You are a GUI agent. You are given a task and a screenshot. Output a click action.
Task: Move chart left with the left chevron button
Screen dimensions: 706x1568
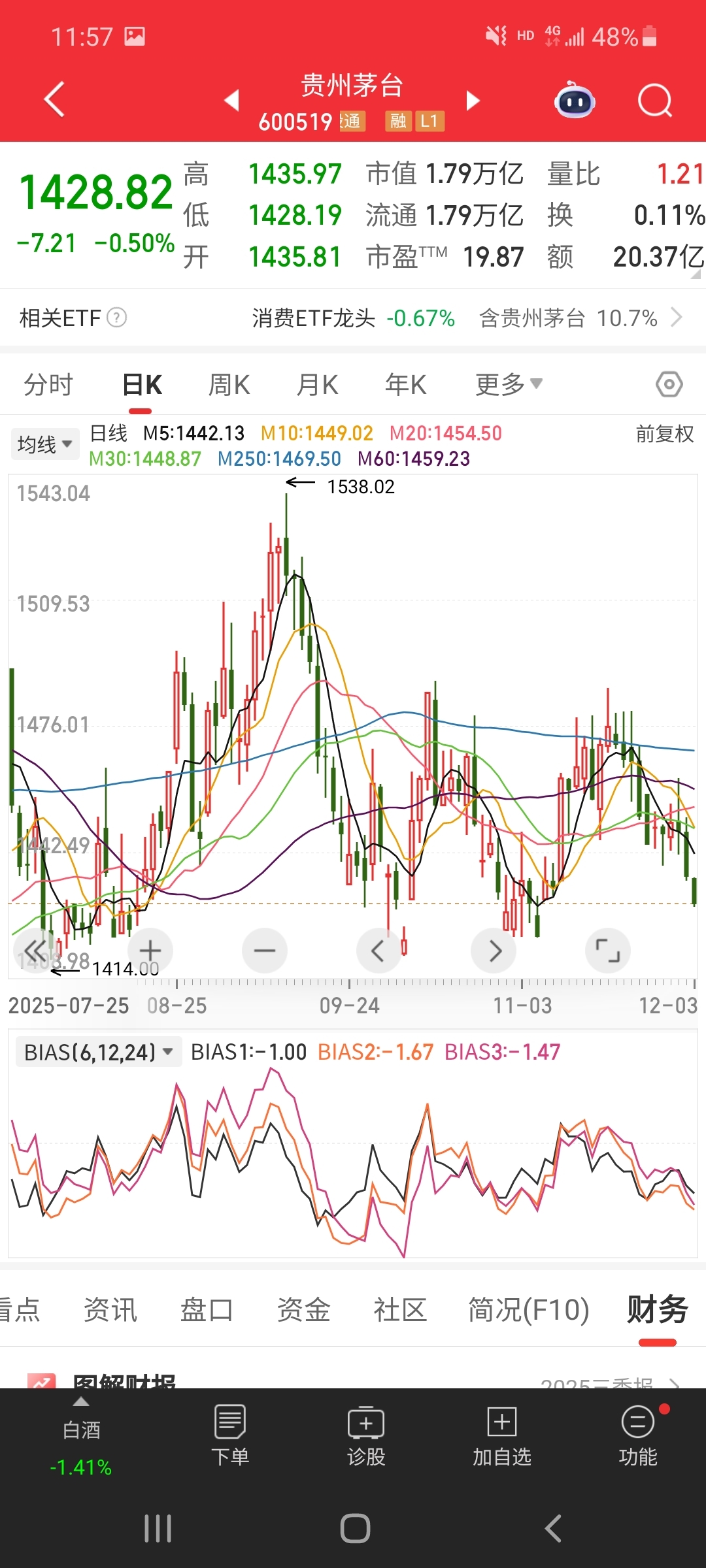(379, 951)
